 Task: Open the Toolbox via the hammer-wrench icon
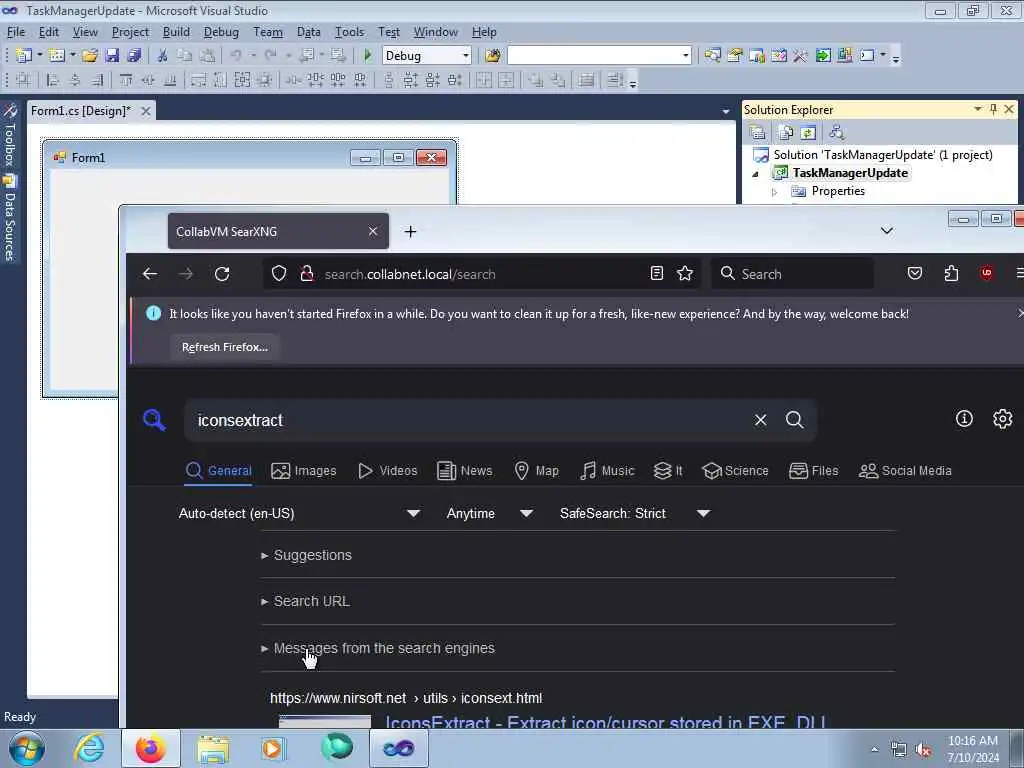click(800, 56)
